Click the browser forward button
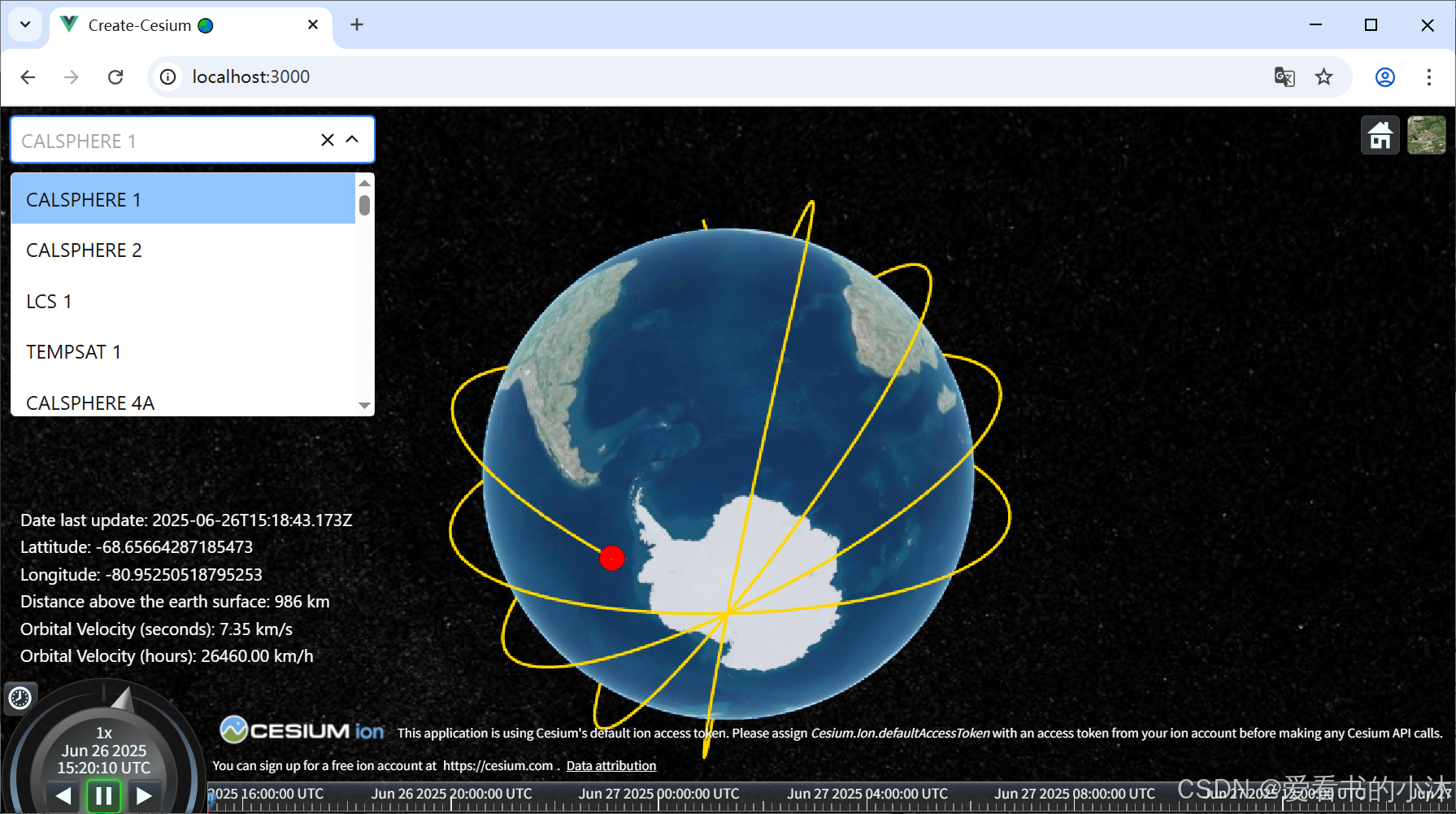Screen dimensions: 1456x814 (x=72, y=76)
